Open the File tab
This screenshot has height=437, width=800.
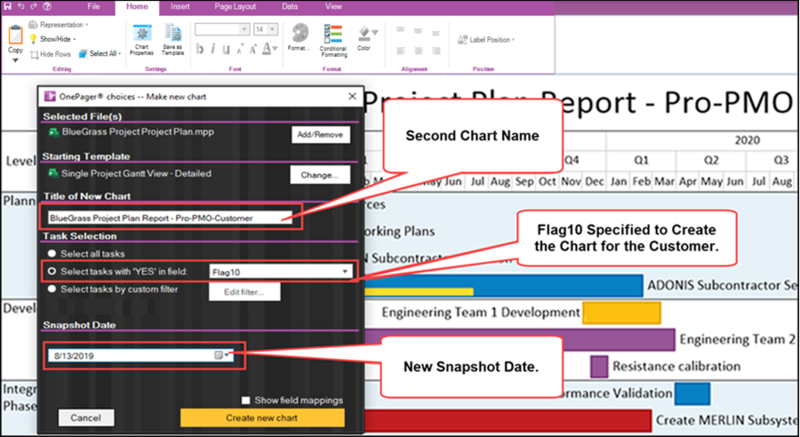click(93, 7)
